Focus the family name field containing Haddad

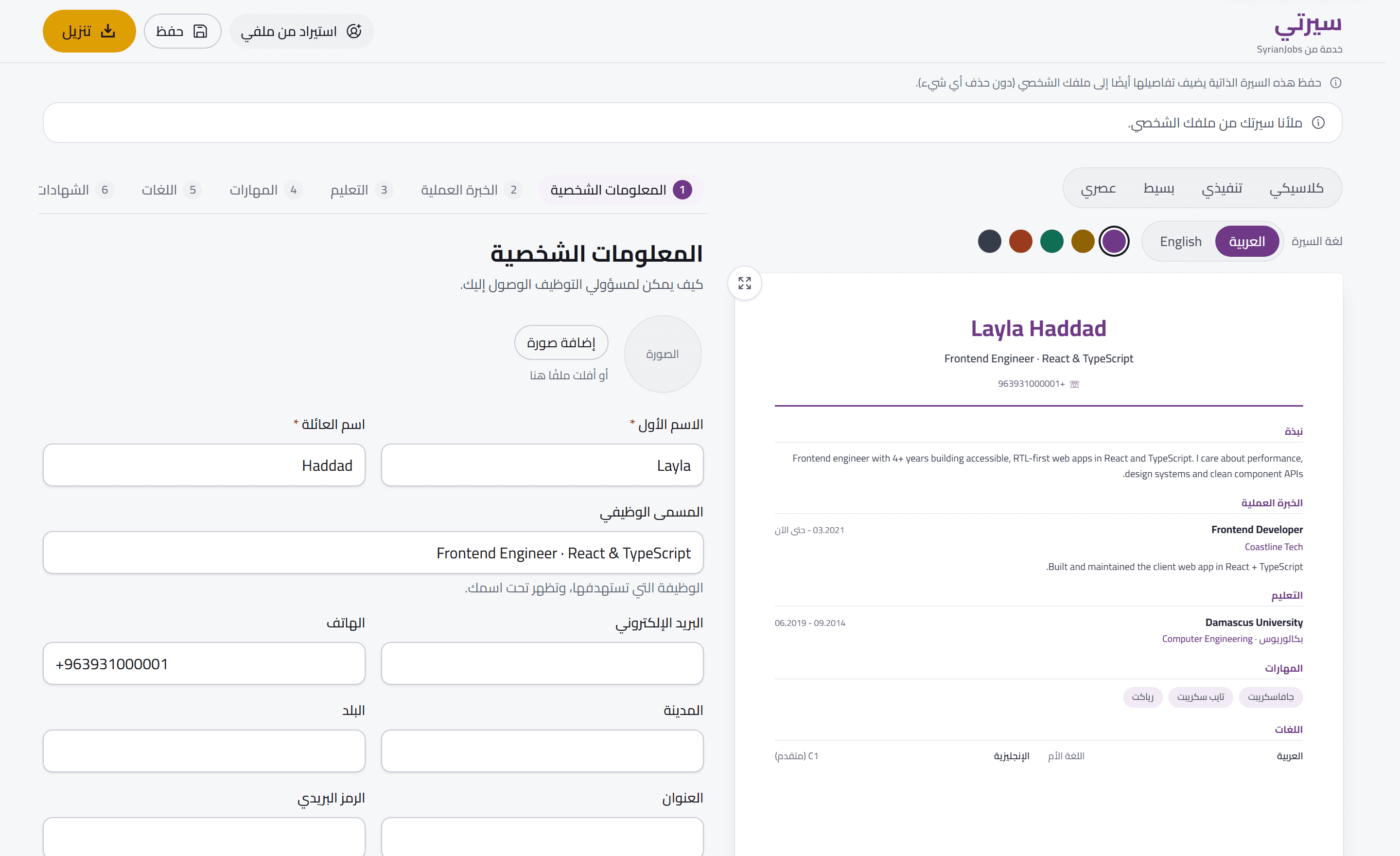[x=204, y=465]
